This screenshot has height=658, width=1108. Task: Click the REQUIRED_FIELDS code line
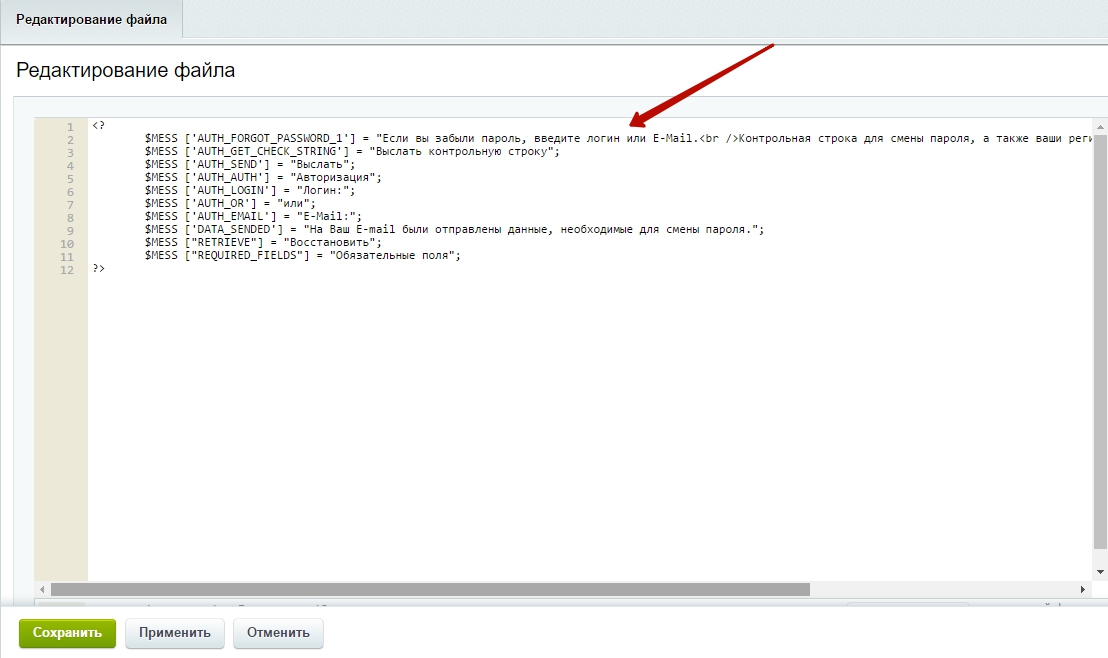point(300,256)
